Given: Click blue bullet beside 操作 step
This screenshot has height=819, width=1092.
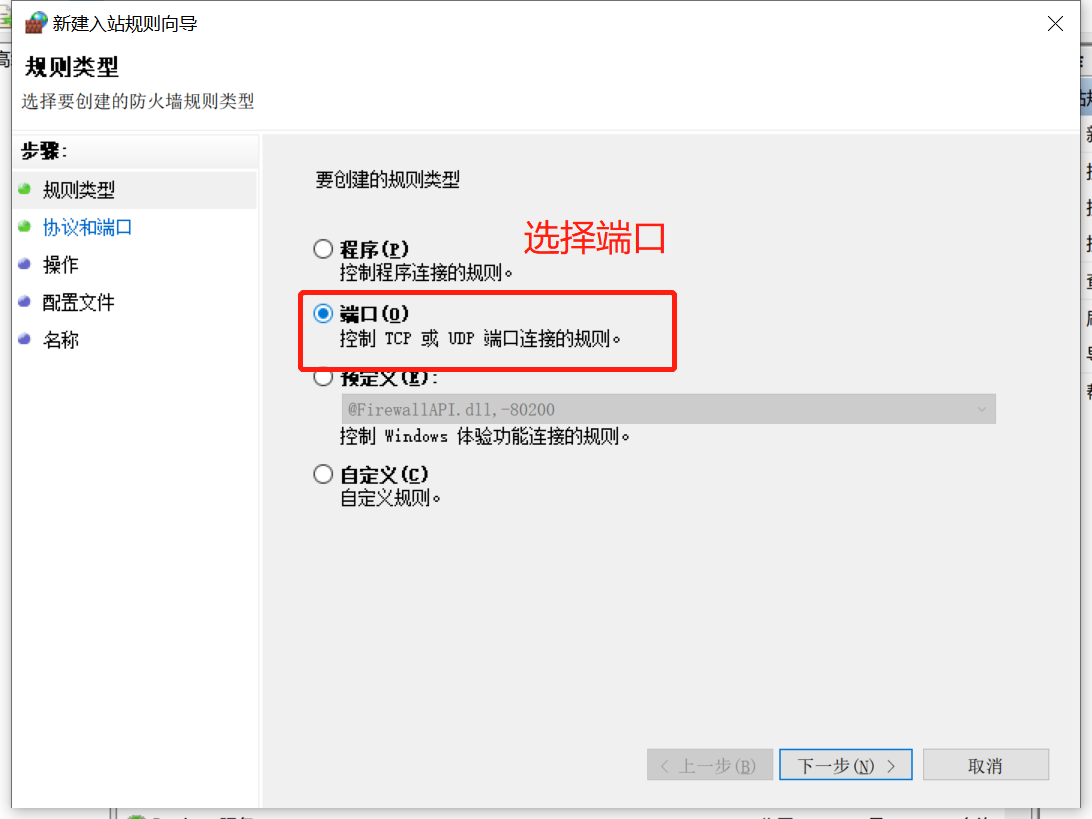Looking at the screenshot, I should (x=24, y=264).
